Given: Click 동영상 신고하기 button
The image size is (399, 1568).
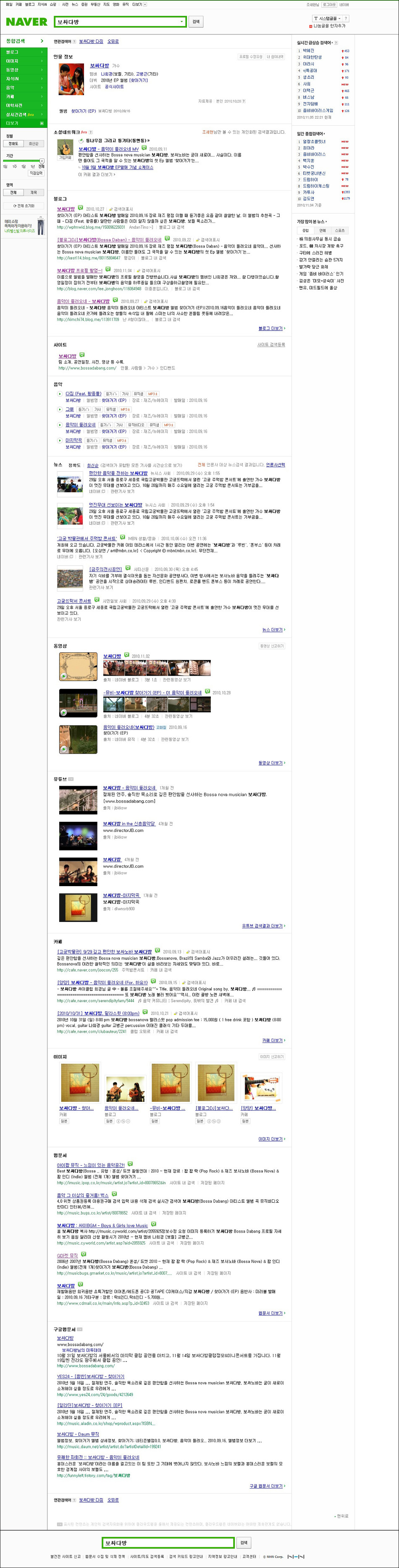Looking at the screenshot, I should click(272, 646).
